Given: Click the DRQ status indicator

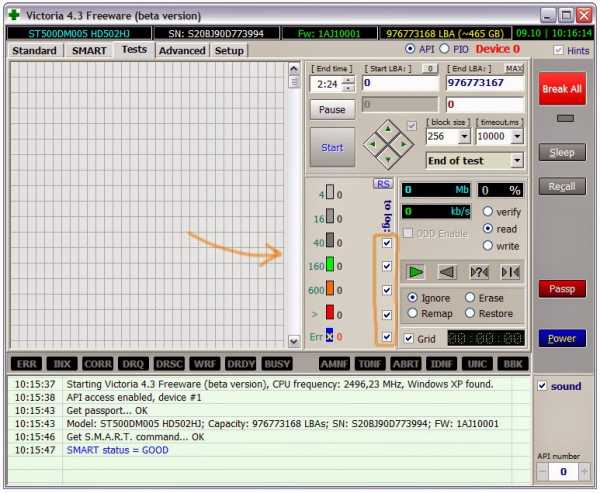Looking at the screenshot, I should click(x=133, y=364).
